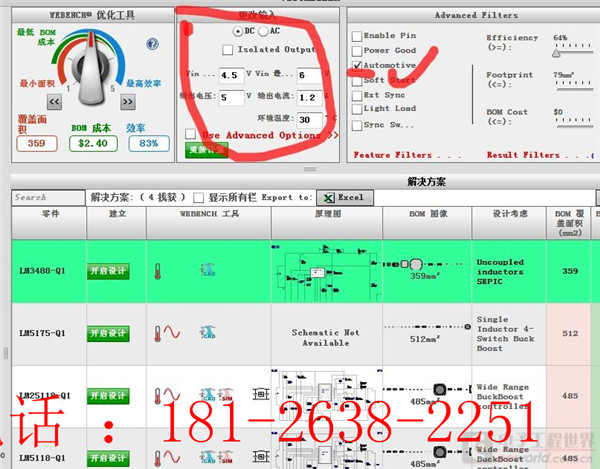Sort by 原理图 column header
The height and width of the screenshot is (469, 600).
pyautogui.click(x=327, y=223)
